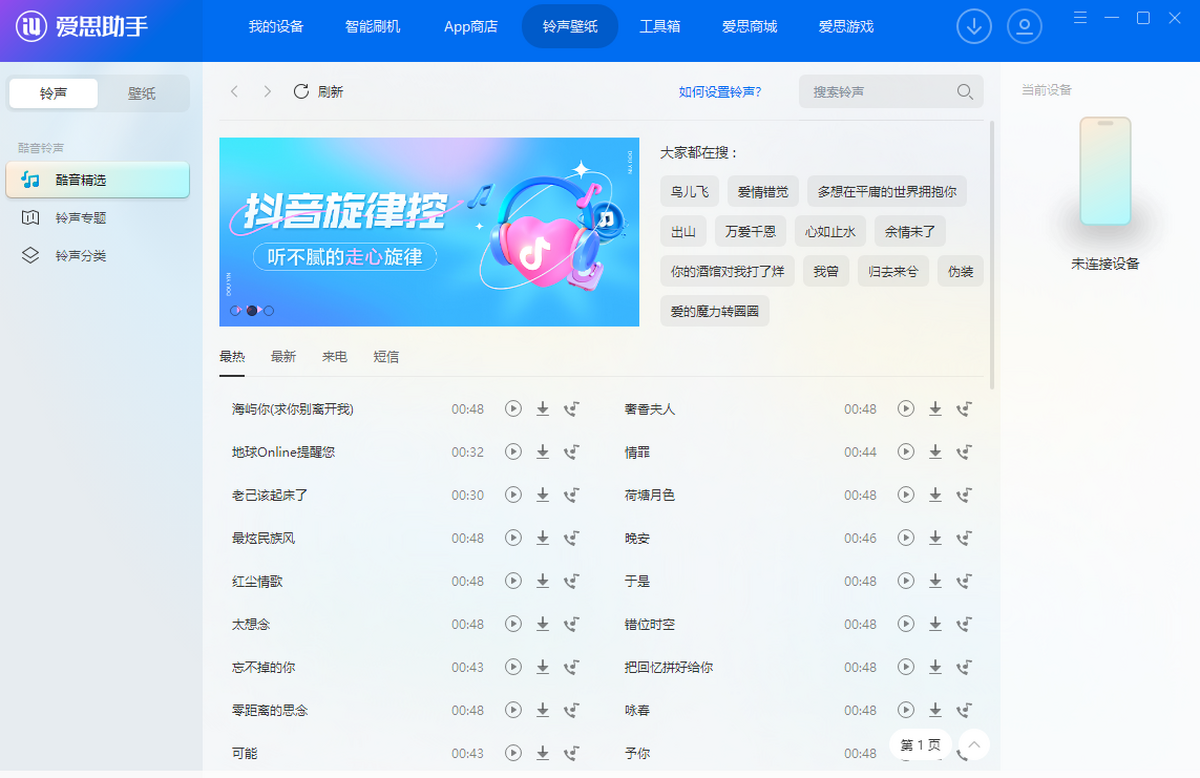Search hot keyword 爱的魔力转圈圈

(715, 312)
